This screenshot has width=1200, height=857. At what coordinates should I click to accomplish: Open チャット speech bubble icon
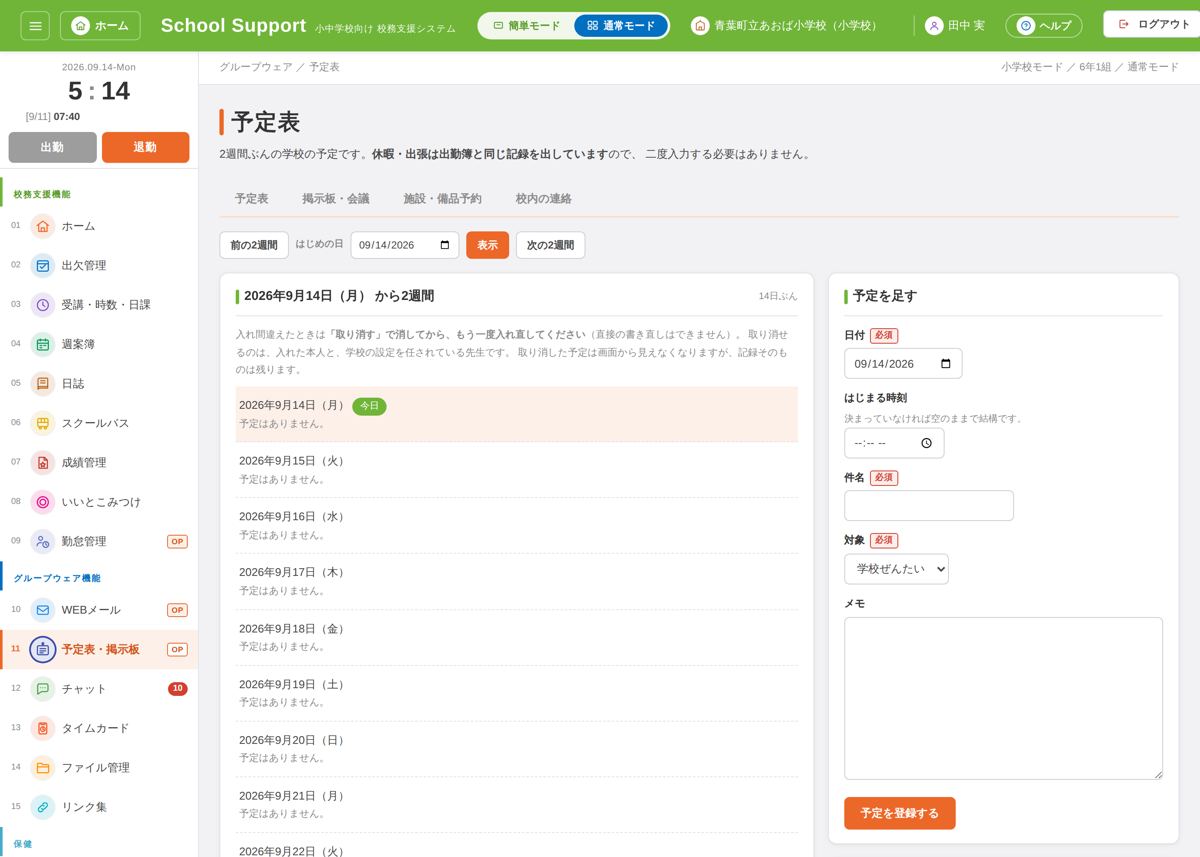point(43,689)
